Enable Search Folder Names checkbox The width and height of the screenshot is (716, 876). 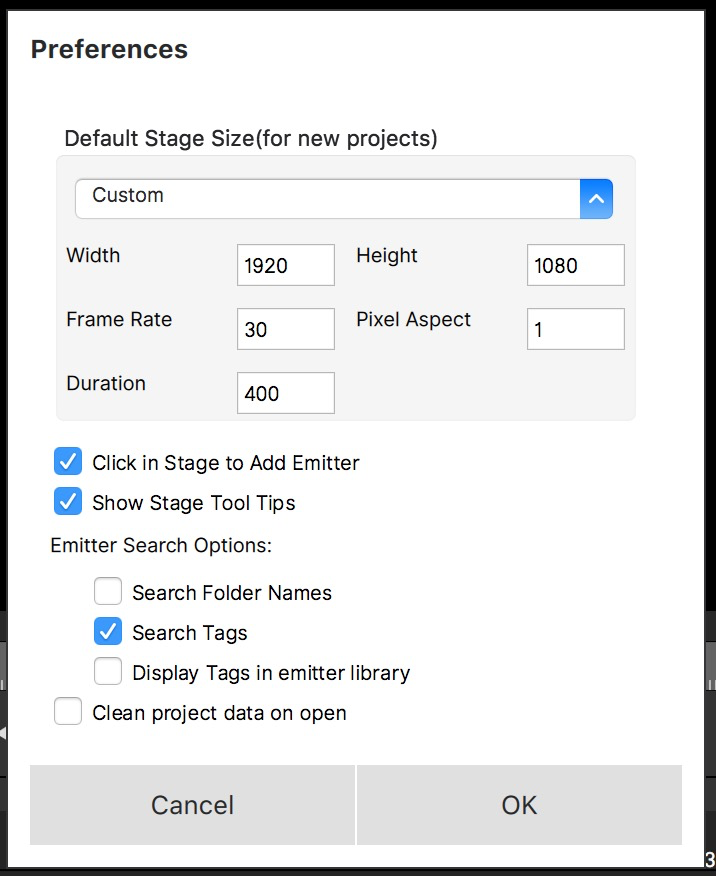coord(108,592)
